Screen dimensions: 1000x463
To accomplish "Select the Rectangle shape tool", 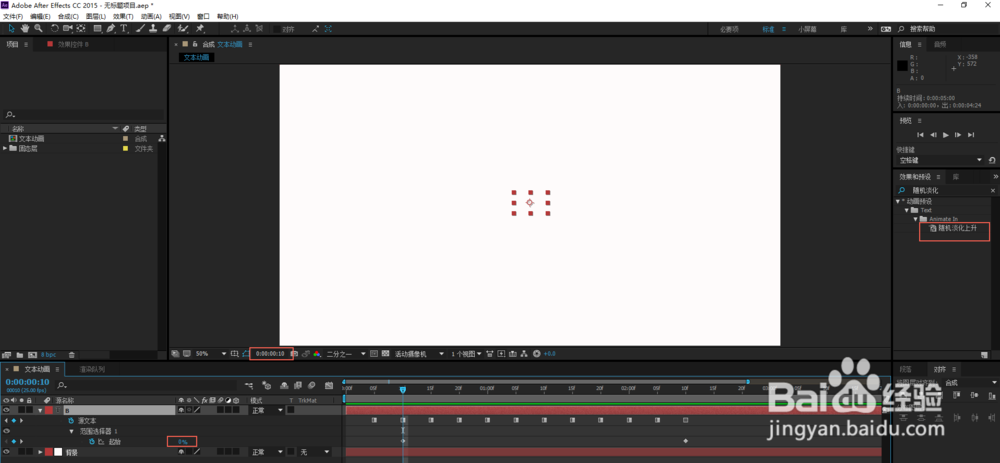I will tap(98, 29).
